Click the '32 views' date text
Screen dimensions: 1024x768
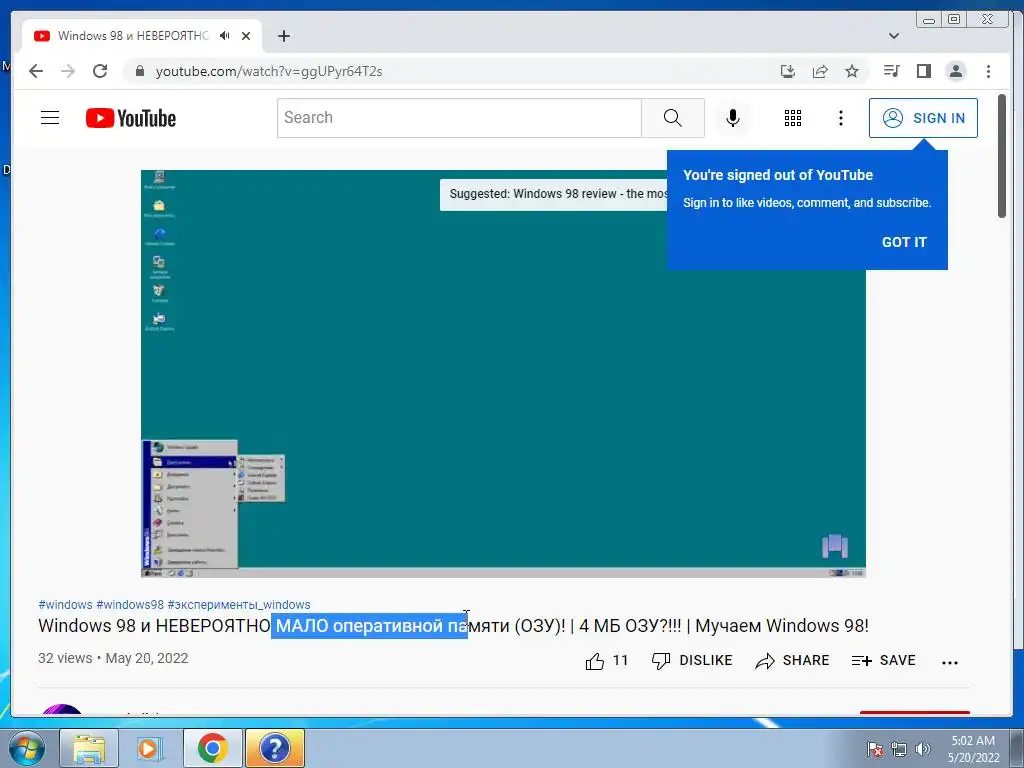coord(113,658)
